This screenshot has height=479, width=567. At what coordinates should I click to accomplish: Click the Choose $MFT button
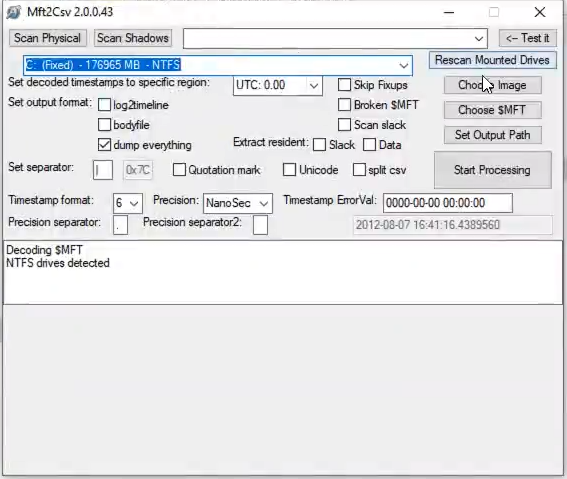pos(493,110)
